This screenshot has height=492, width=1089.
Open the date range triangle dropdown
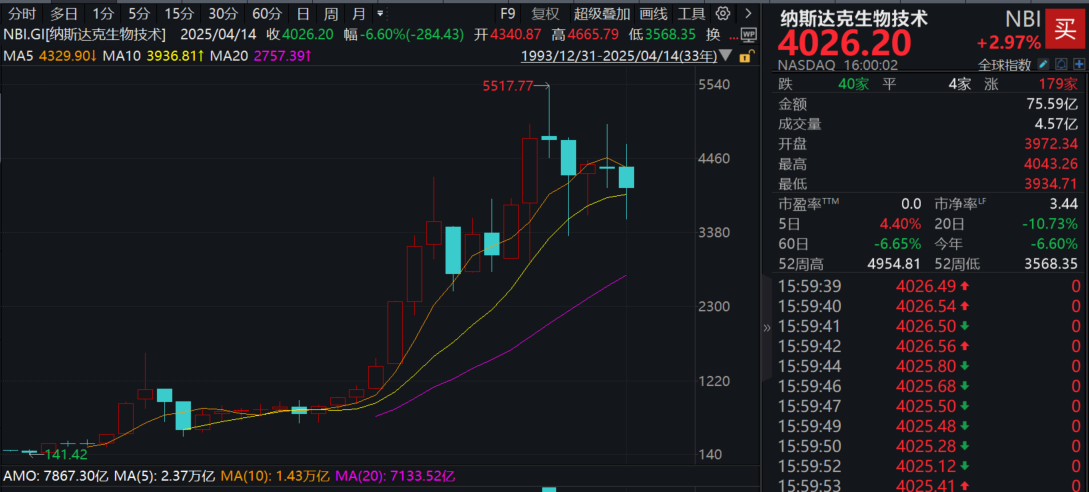tap(725, 56)
